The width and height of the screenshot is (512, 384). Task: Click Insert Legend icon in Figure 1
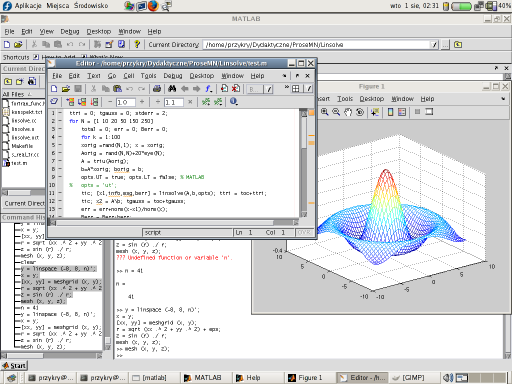(x=402, y=112)
